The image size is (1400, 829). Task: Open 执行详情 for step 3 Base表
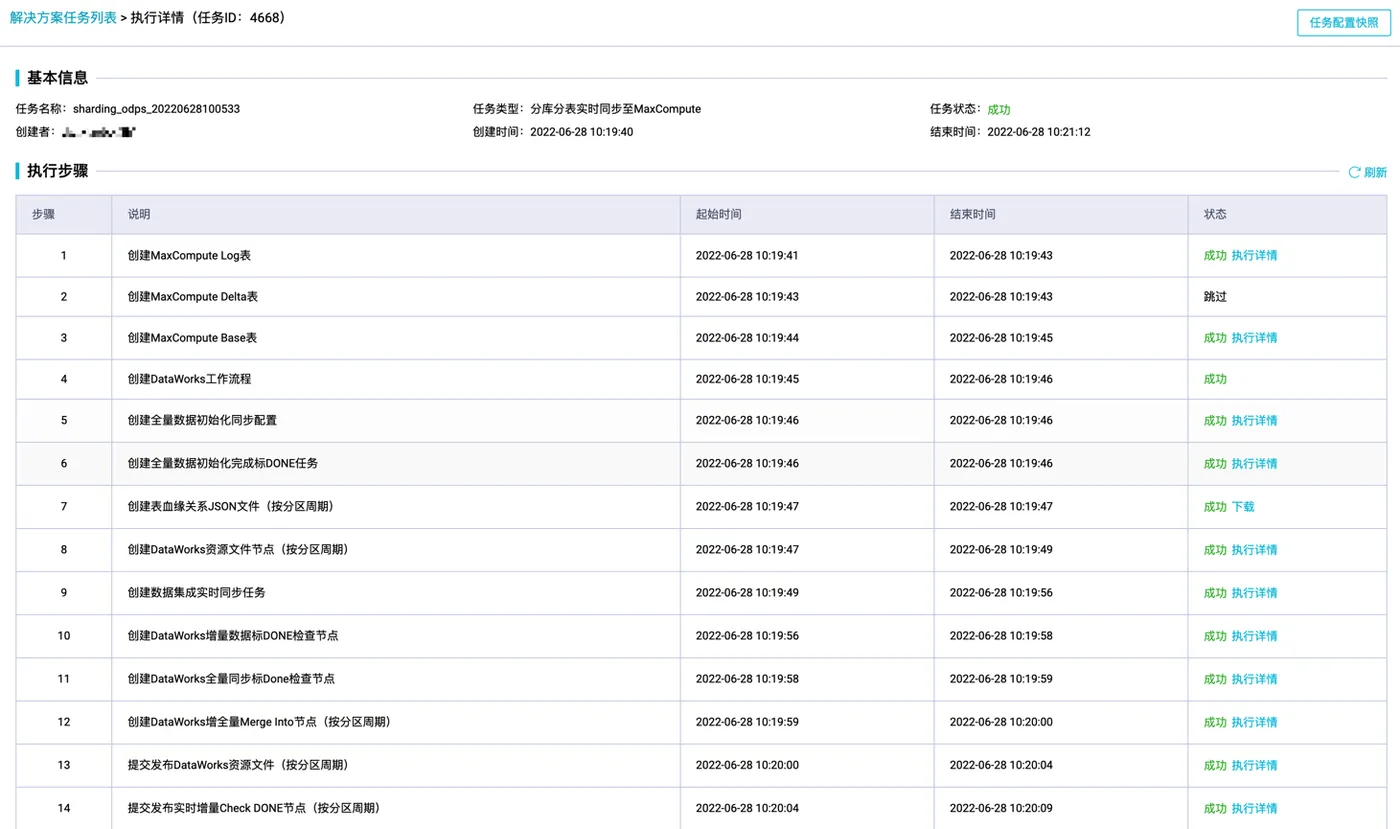pos(1254,338)
